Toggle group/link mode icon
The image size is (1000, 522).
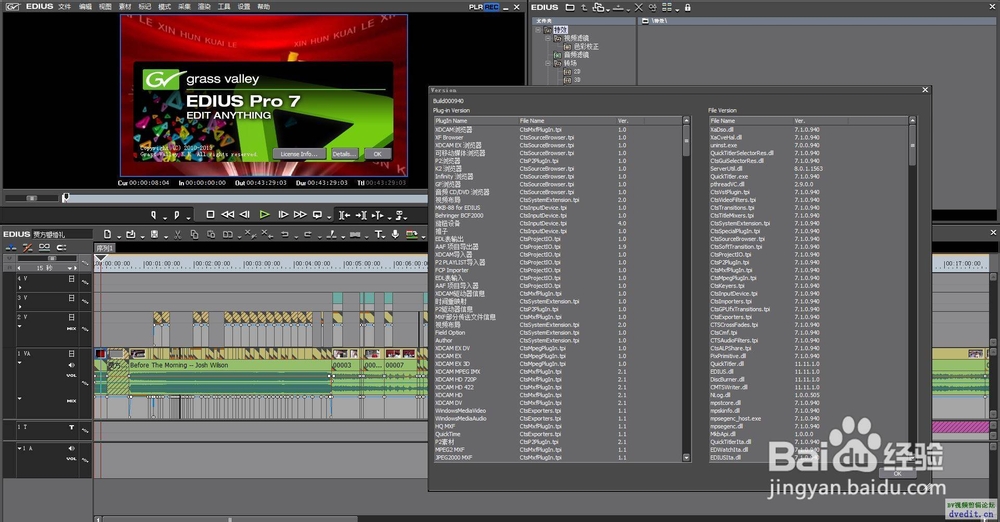pyautogui.click(x=44, y=248)
